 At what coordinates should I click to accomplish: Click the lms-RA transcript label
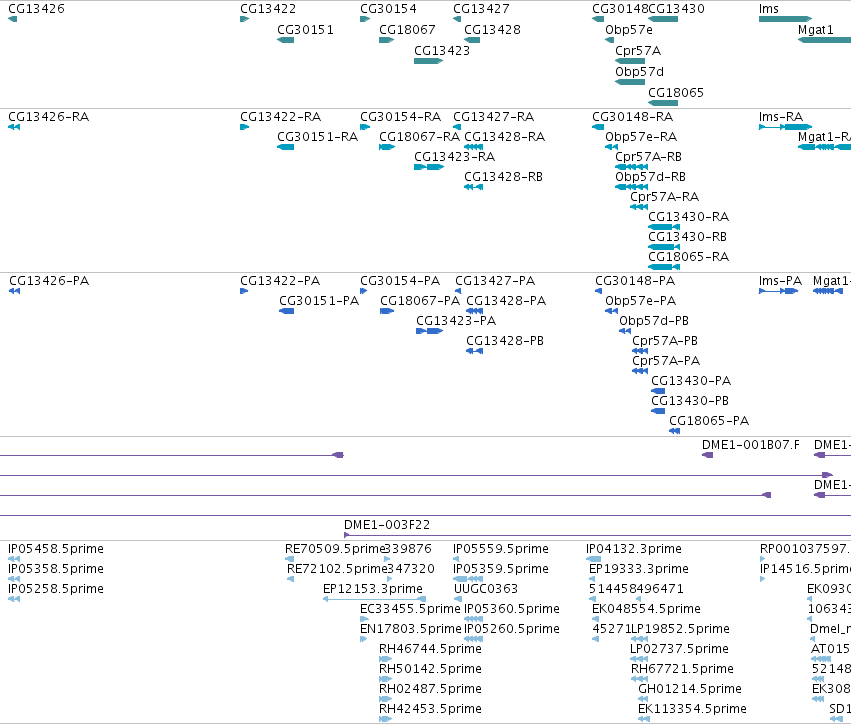point(780,117)
